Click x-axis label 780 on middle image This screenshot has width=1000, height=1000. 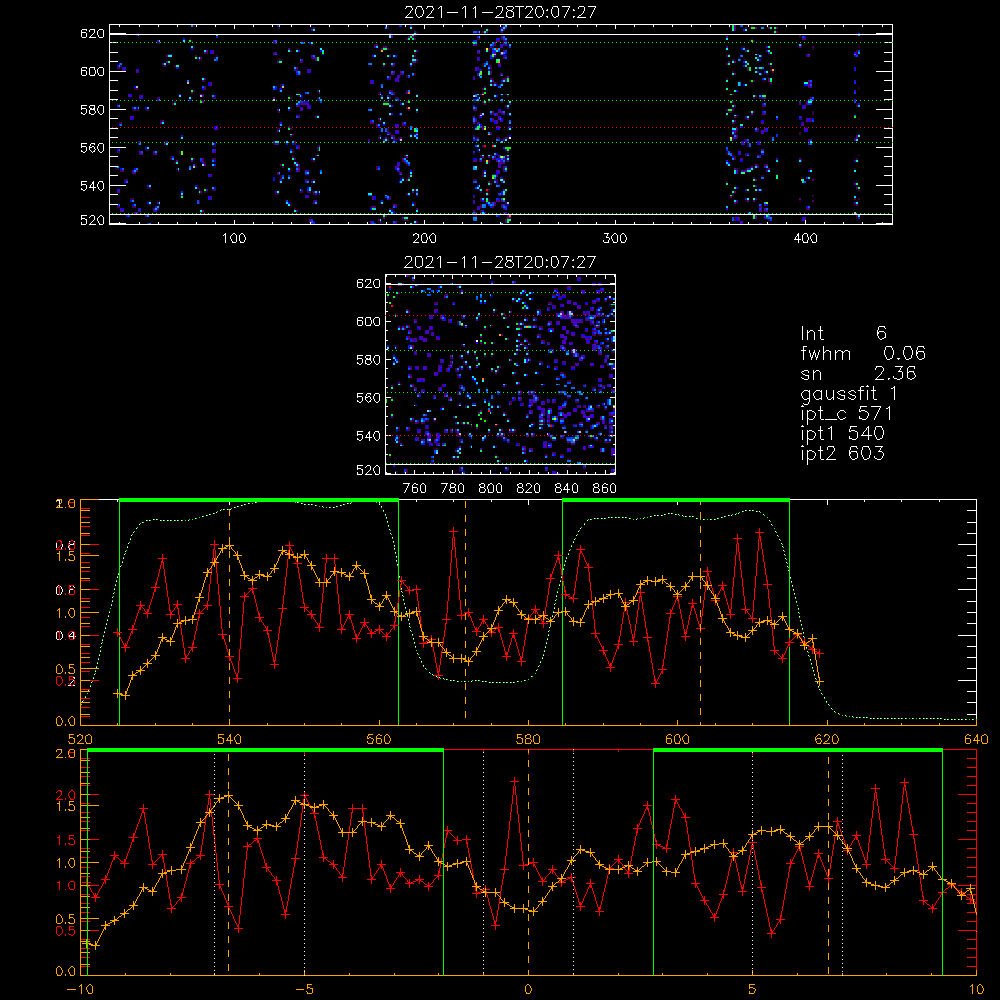453,489
